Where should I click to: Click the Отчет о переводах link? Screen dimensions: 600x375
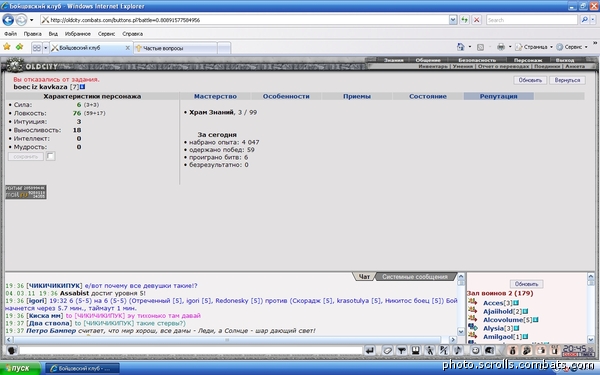pos(503,67)
